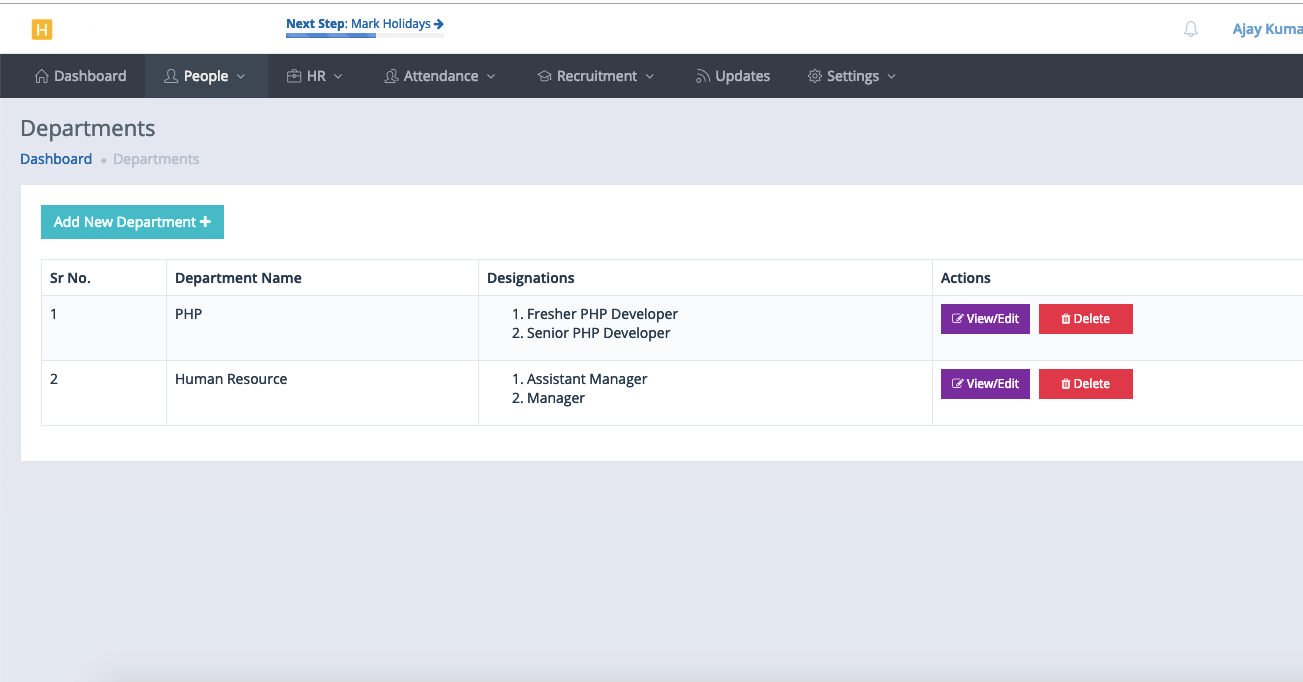Click the HR briefcase icon
The image size is (1303, 682).
pyautogui.click(x=294, y=76)
